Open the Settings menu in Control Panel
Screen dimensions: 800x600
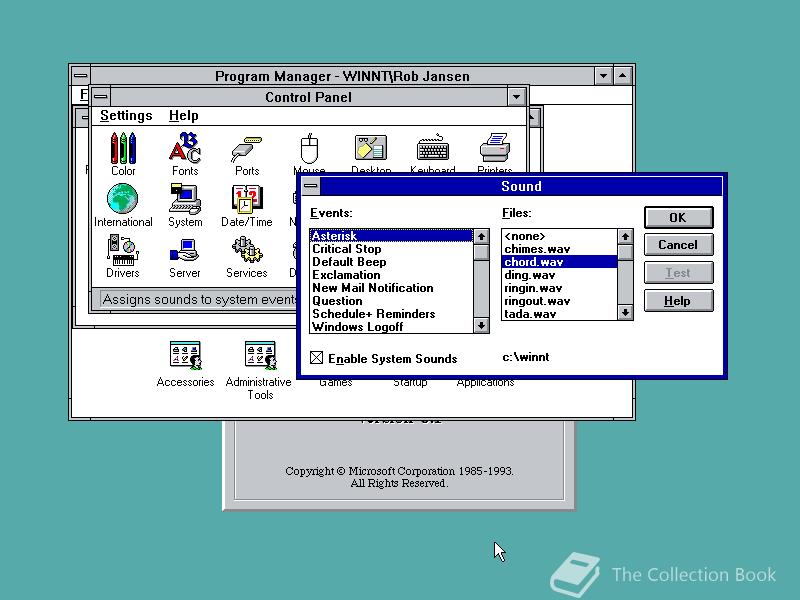pyautogui.click(x=126, y=116)
